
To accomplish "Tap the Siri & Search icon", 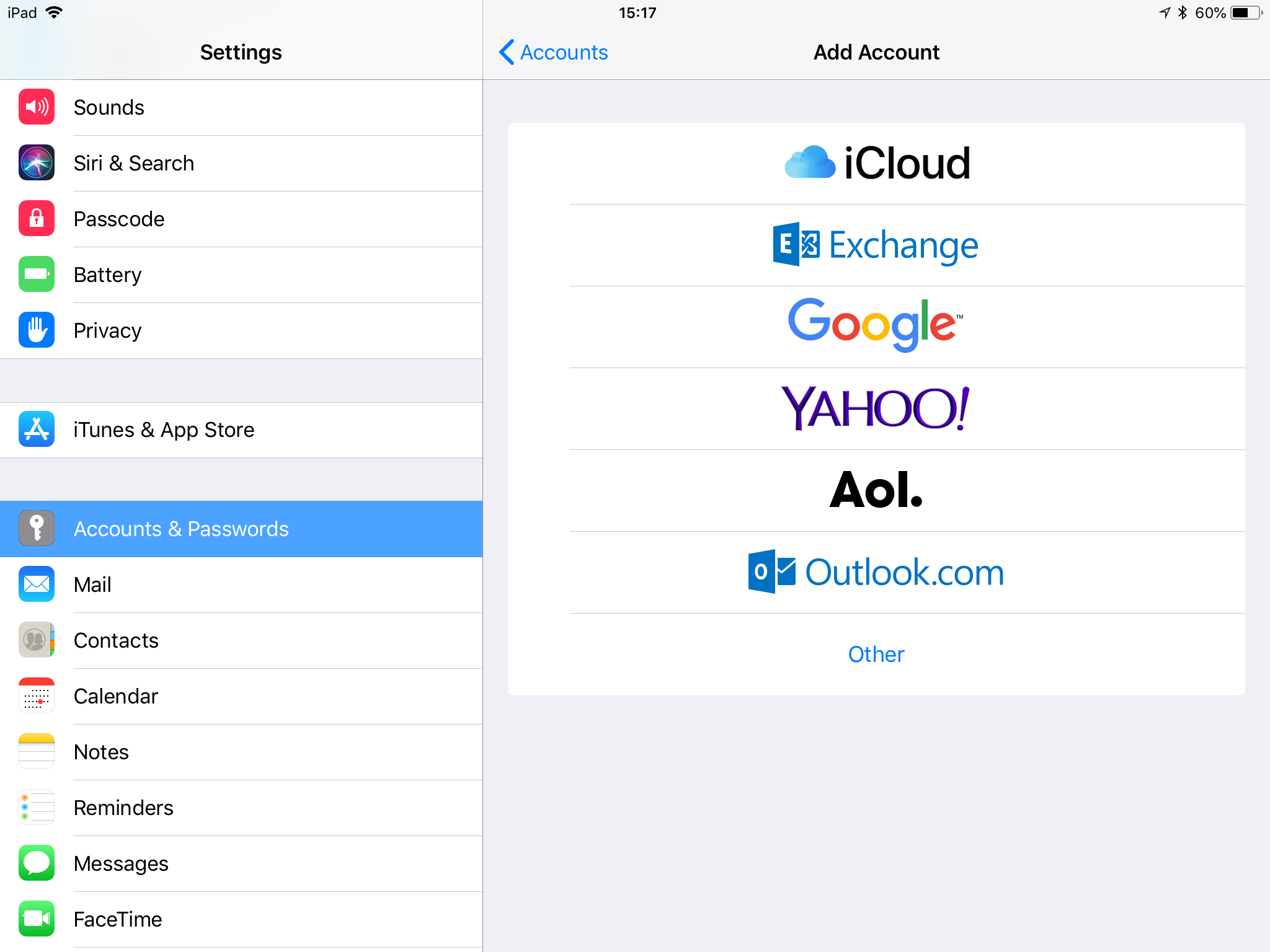I will click(37, 163).
